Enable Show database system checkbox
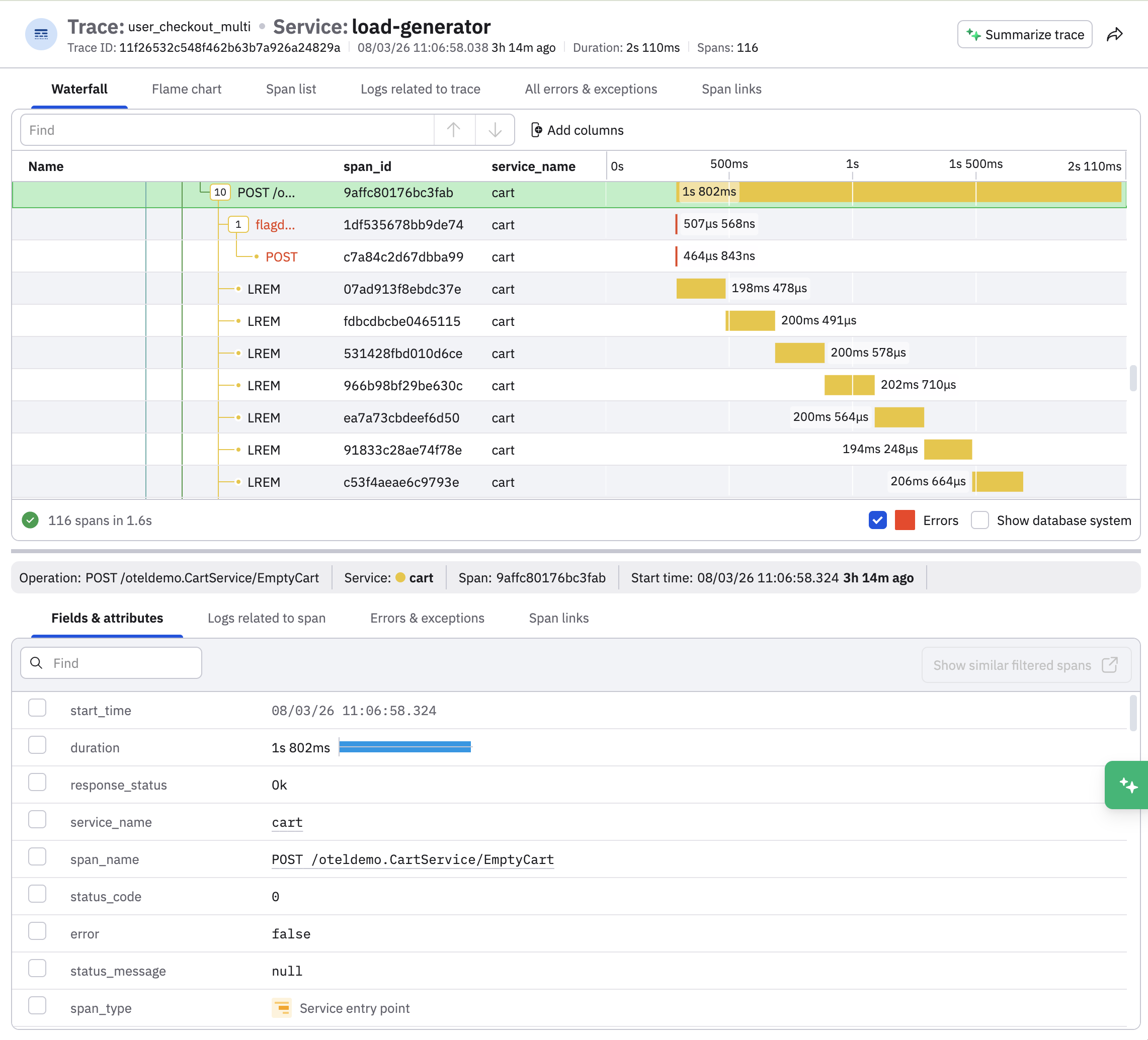Image resolution: width=1148 pixels, height=1040 pixels. [979, 519]
